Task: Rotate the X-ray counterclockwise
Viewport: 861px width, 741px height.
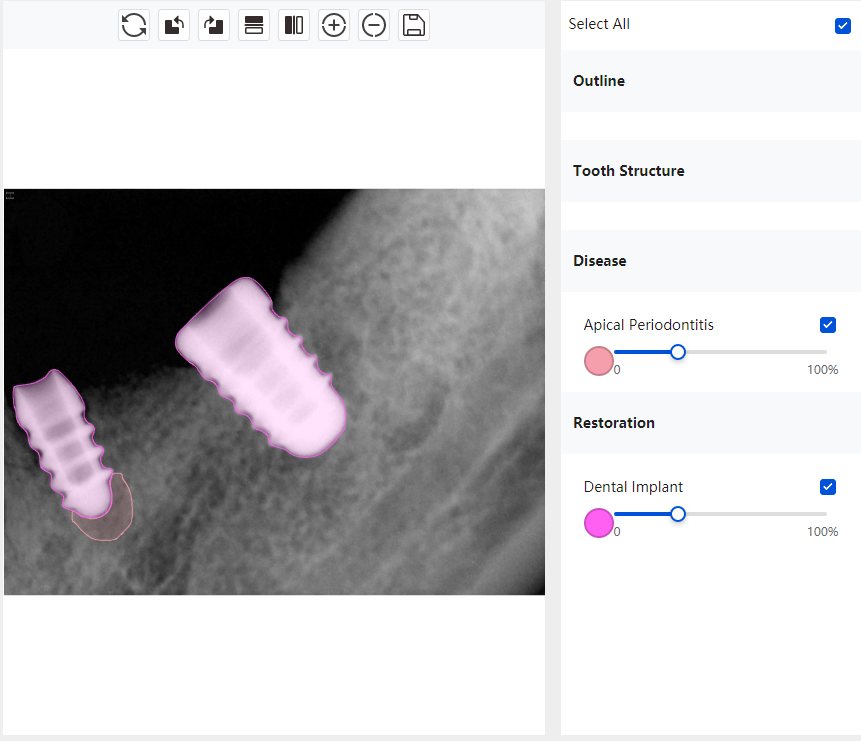Action: point(174,26)
